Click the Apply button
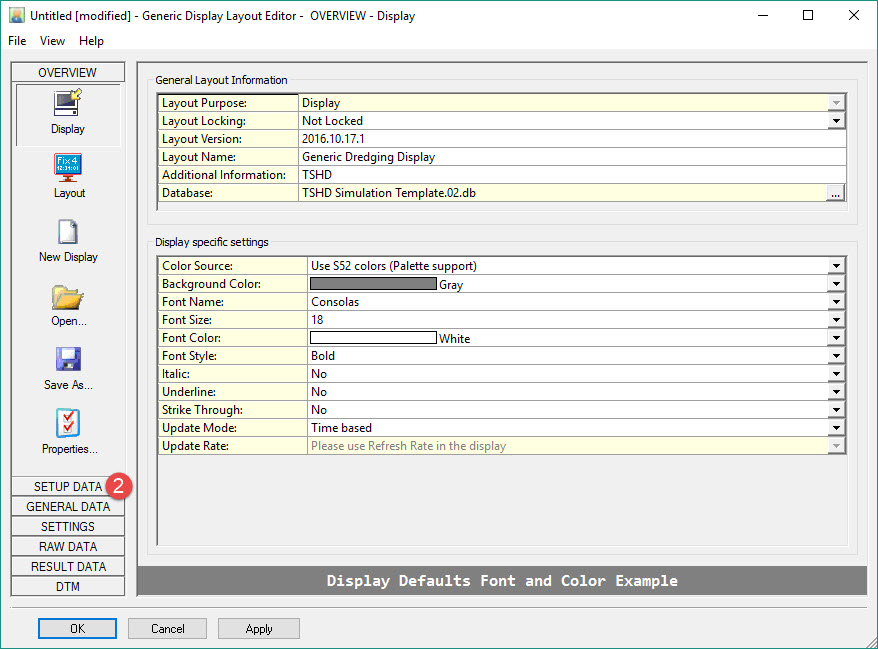Viewport: 878px width, 649px height. (258, 629)
